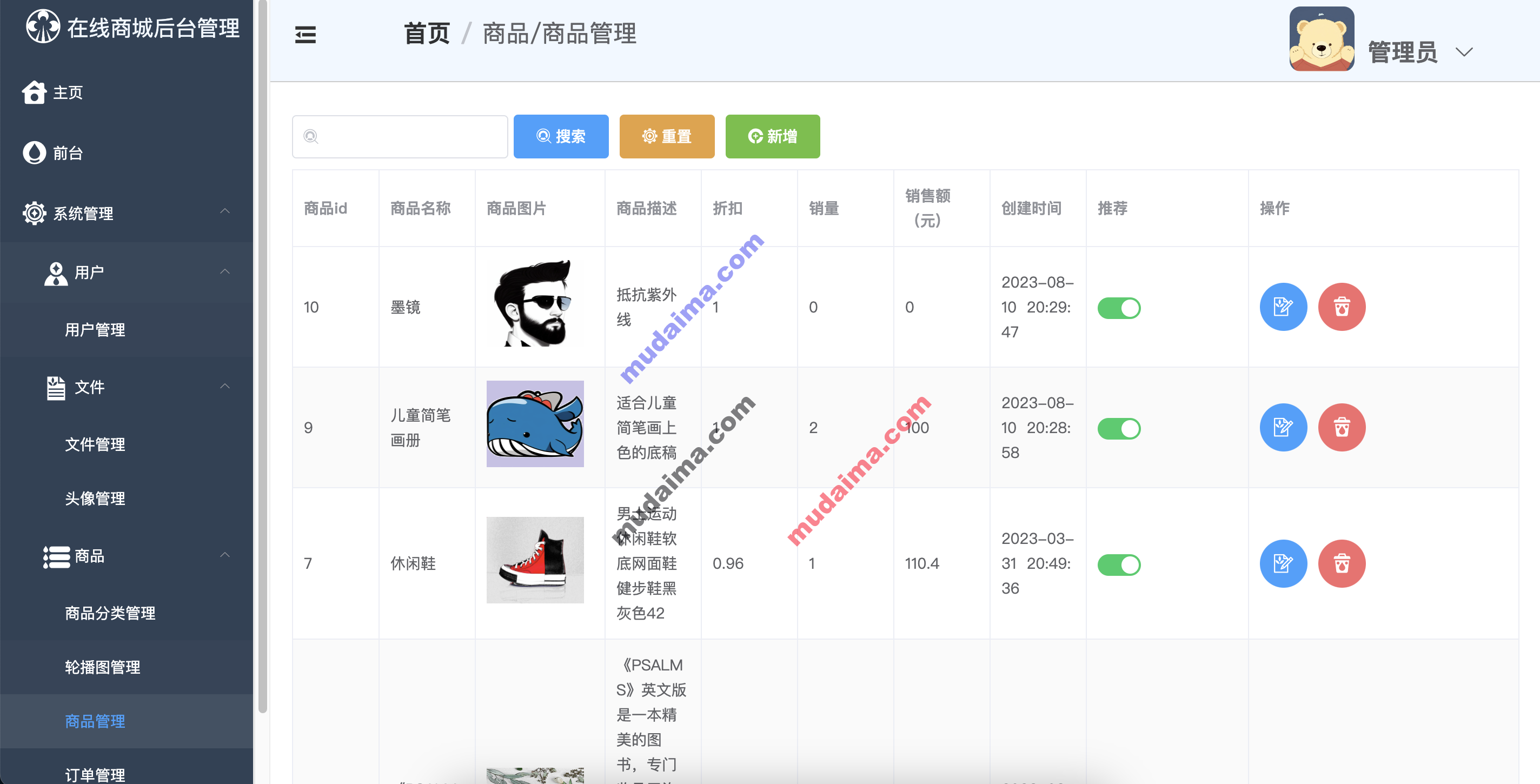This screenshot has height=784, width=1540.
Task: Edit 休闲鞋 with the blue edit icon
Action: point(1284,563)
